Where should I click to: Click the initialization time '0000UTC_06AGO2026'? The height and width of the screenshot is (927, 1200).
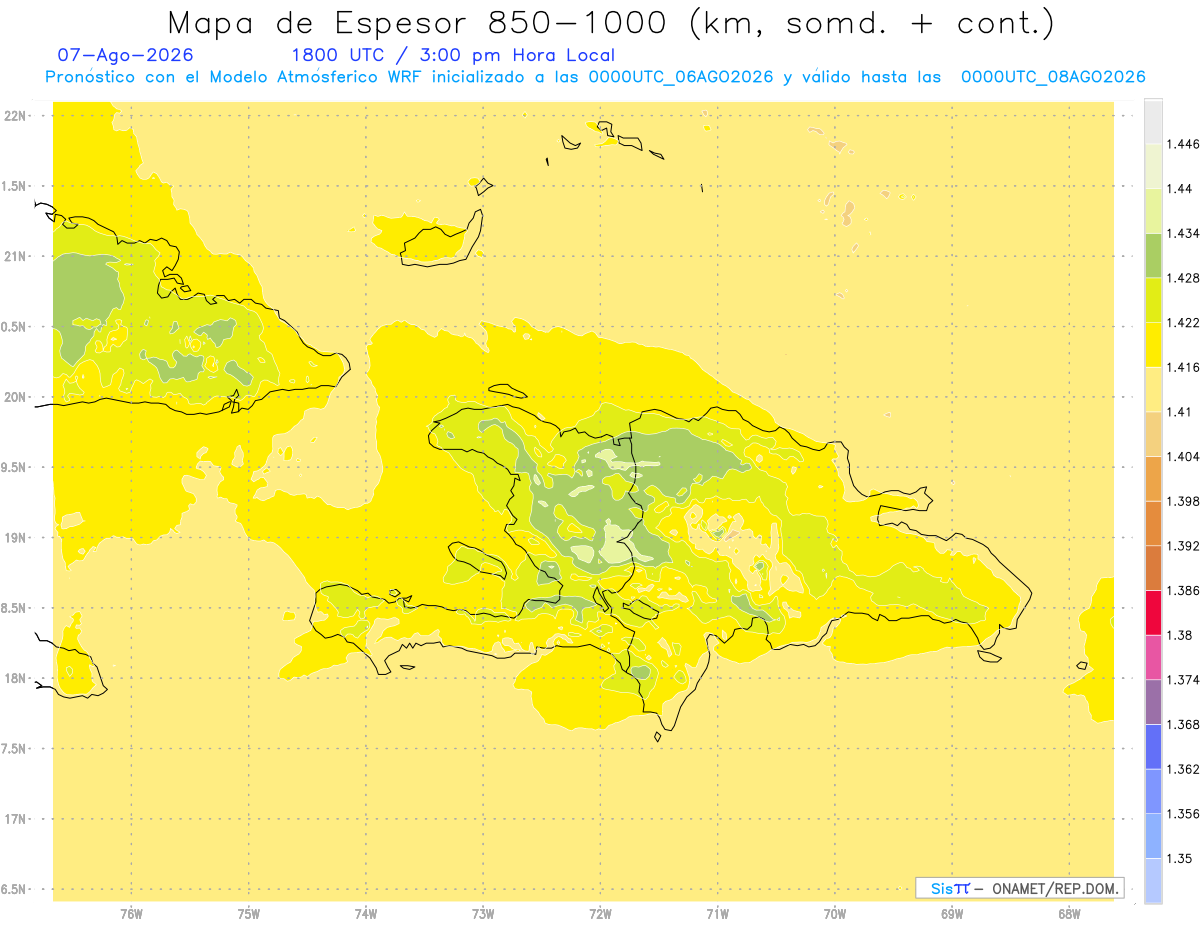click(x=681, y=77)
